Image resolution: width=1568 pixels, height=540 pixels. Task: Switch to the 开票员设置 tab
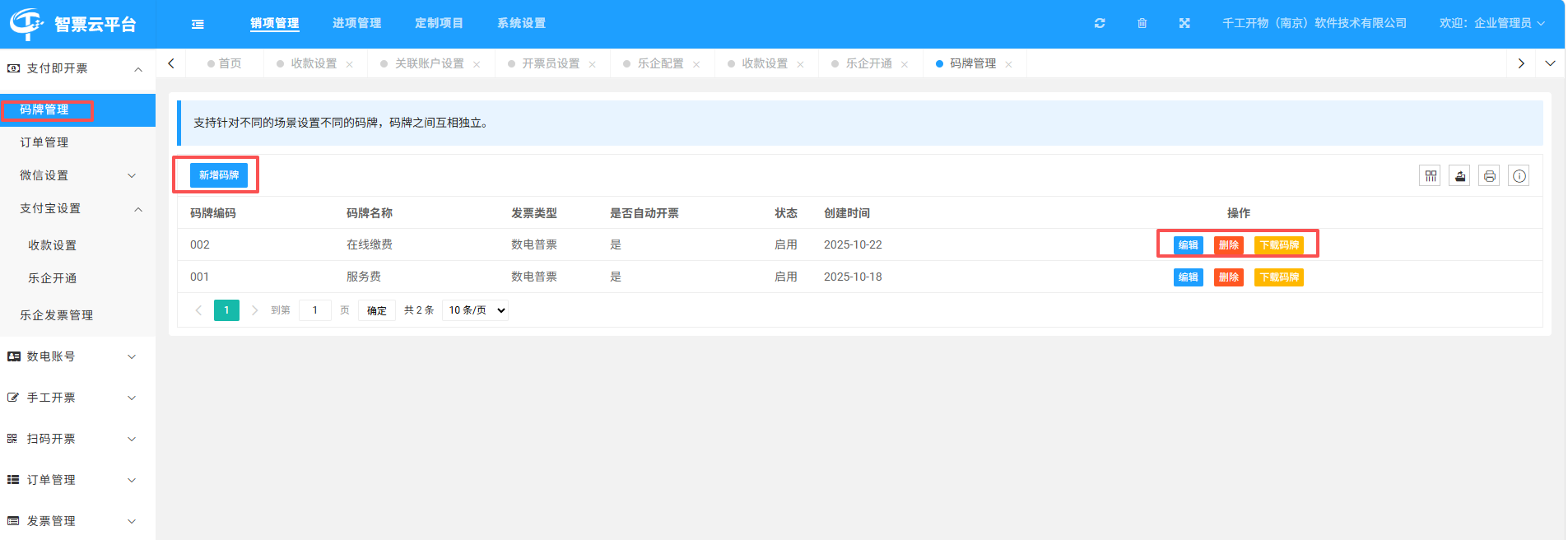click(x=551, y=63)
